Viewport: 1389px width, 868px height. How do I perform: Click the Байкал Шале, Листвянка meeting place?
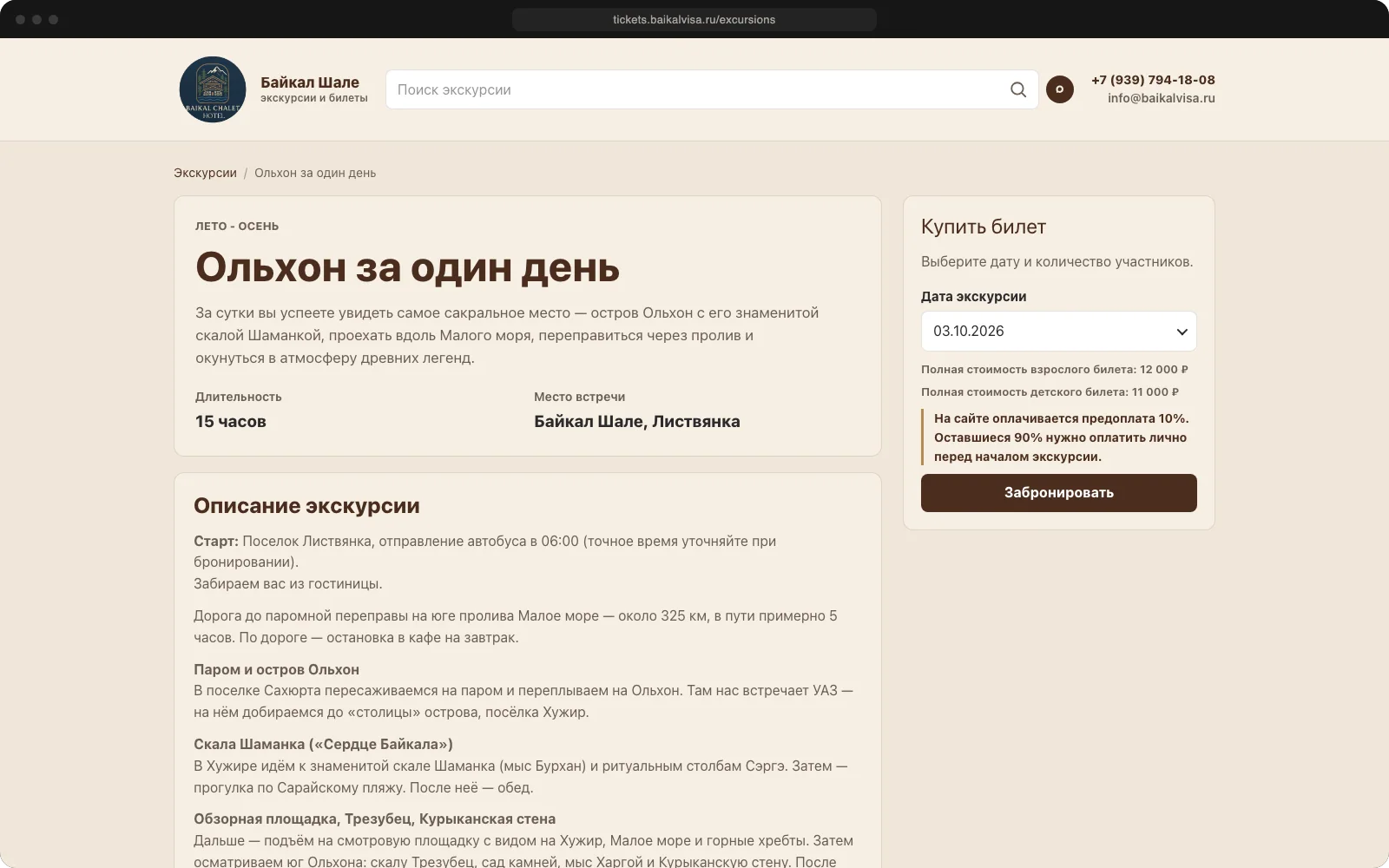click(x=637, y=422)
